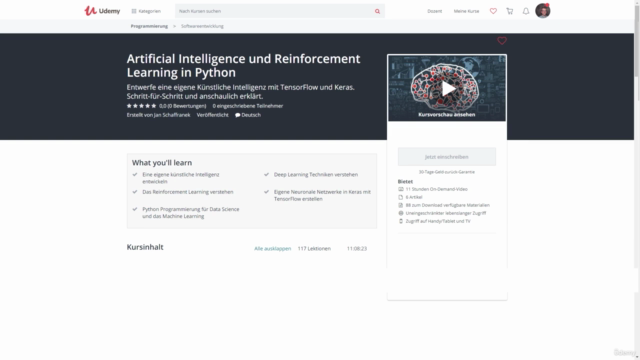
Task: Click the five-star rating display
Action: tap(141, 106)
